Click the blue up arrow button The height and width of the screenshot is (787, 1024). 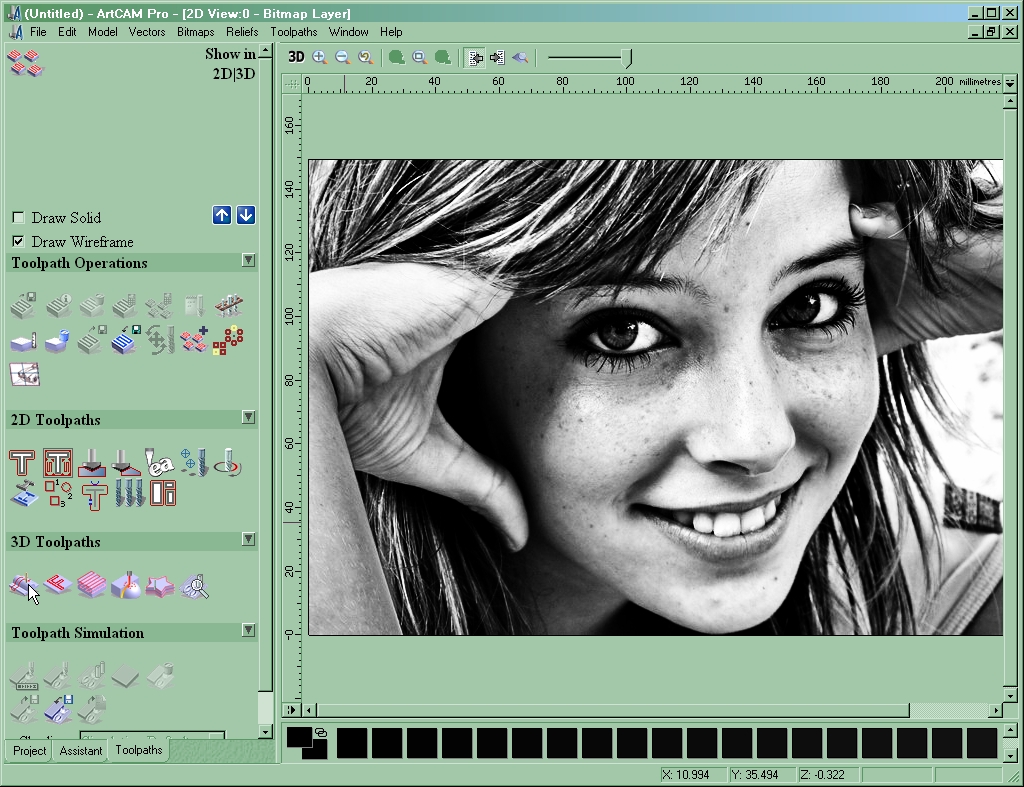[222, 215]
